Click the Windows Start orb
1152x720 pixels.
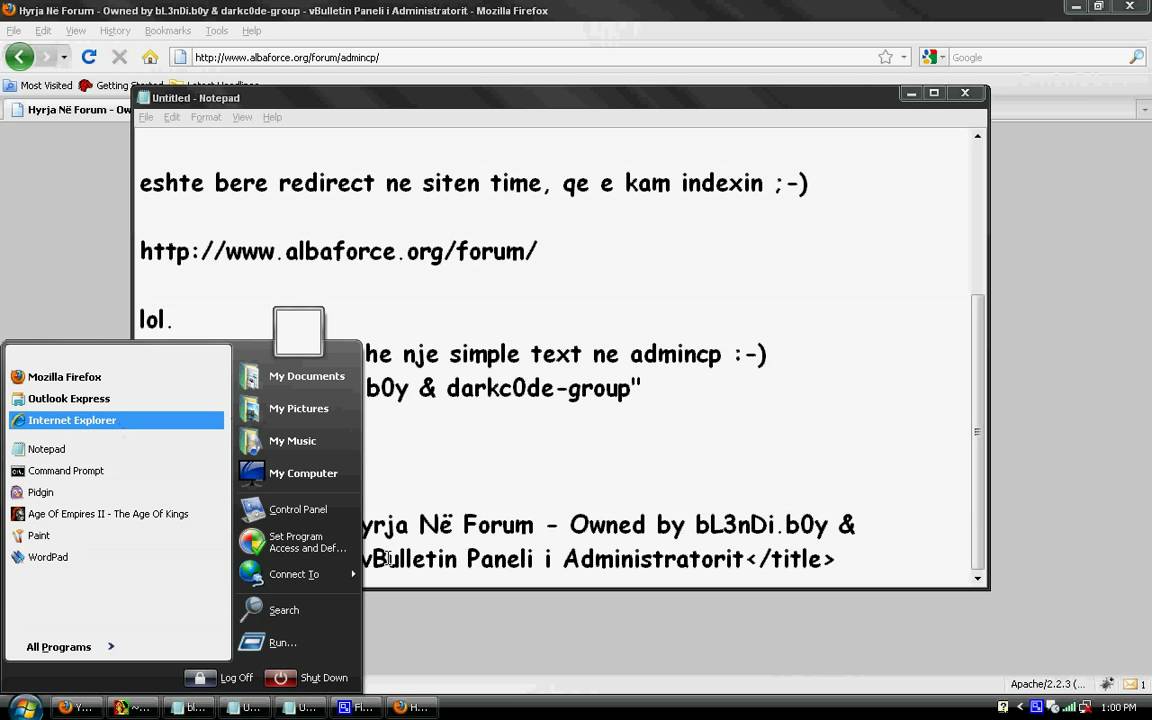[x=26, y=707]
